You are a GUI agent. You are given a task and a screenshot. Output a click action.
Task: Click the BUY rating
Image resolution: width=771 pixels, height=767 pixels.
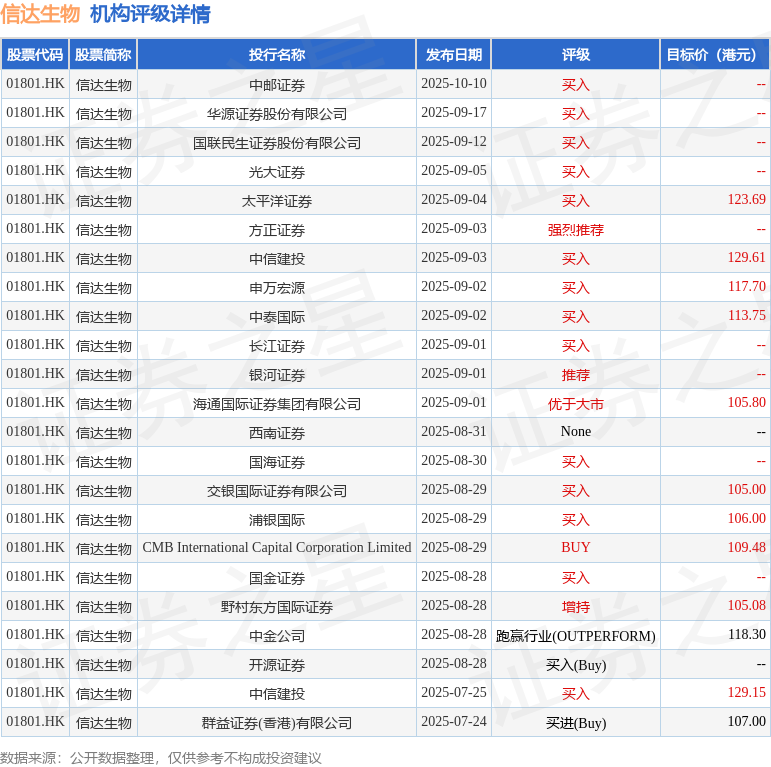click(x=576, y=547)
